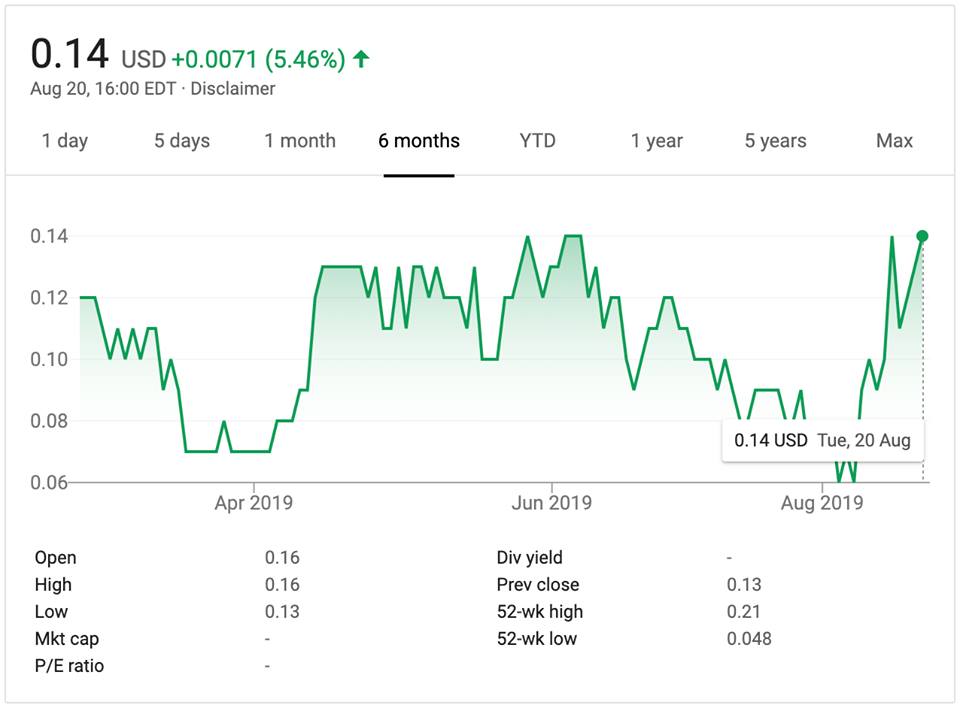Click the +0.0071 (5.46%) change text
The width and height of the screenshot is (960, 708).
tap(258, 60)
